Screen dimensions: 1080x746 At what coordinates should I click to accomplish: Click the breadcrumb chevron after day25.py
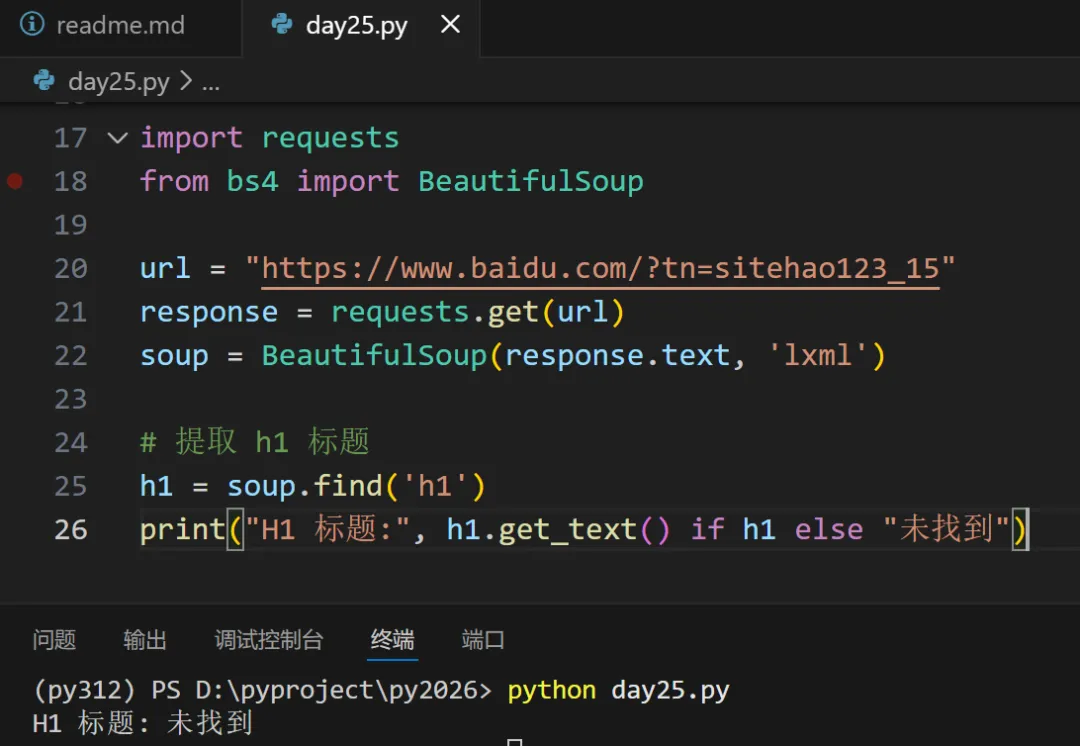[x=186, y=82]
